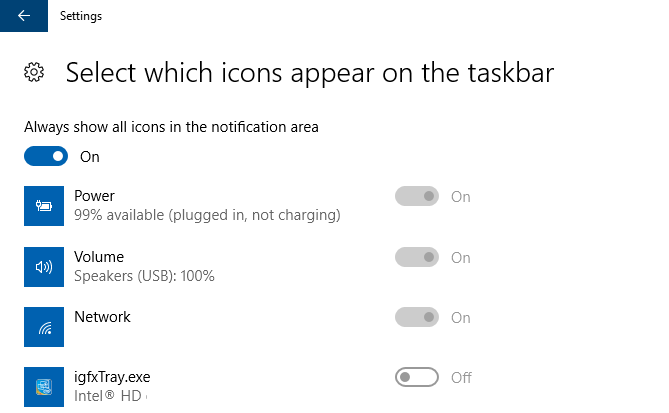669x413 pixels.
Task: Click the Network item label
Action: (x=102, y=317)
